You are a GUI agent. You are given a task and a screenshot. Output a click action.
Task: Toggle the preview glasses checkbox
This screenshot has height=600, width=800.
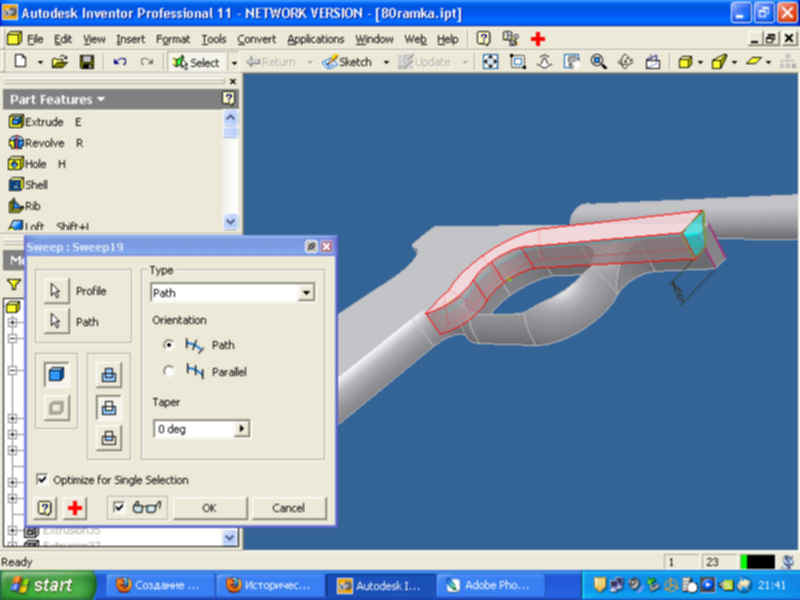pos(119,508)
